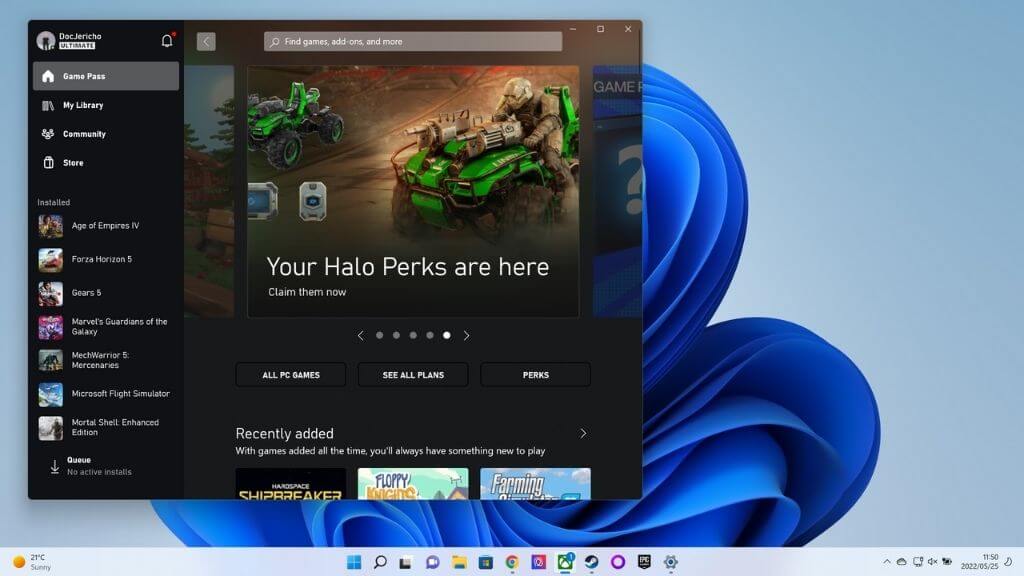Select the second carousel dot
The image size is (1024, 576).
(396, 335)
